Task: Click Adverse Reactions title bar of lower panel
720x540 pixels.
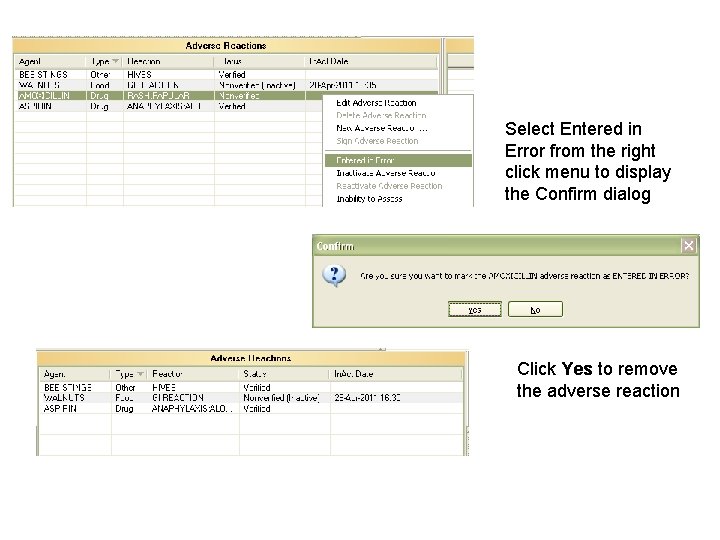Action: click(251, 358)
